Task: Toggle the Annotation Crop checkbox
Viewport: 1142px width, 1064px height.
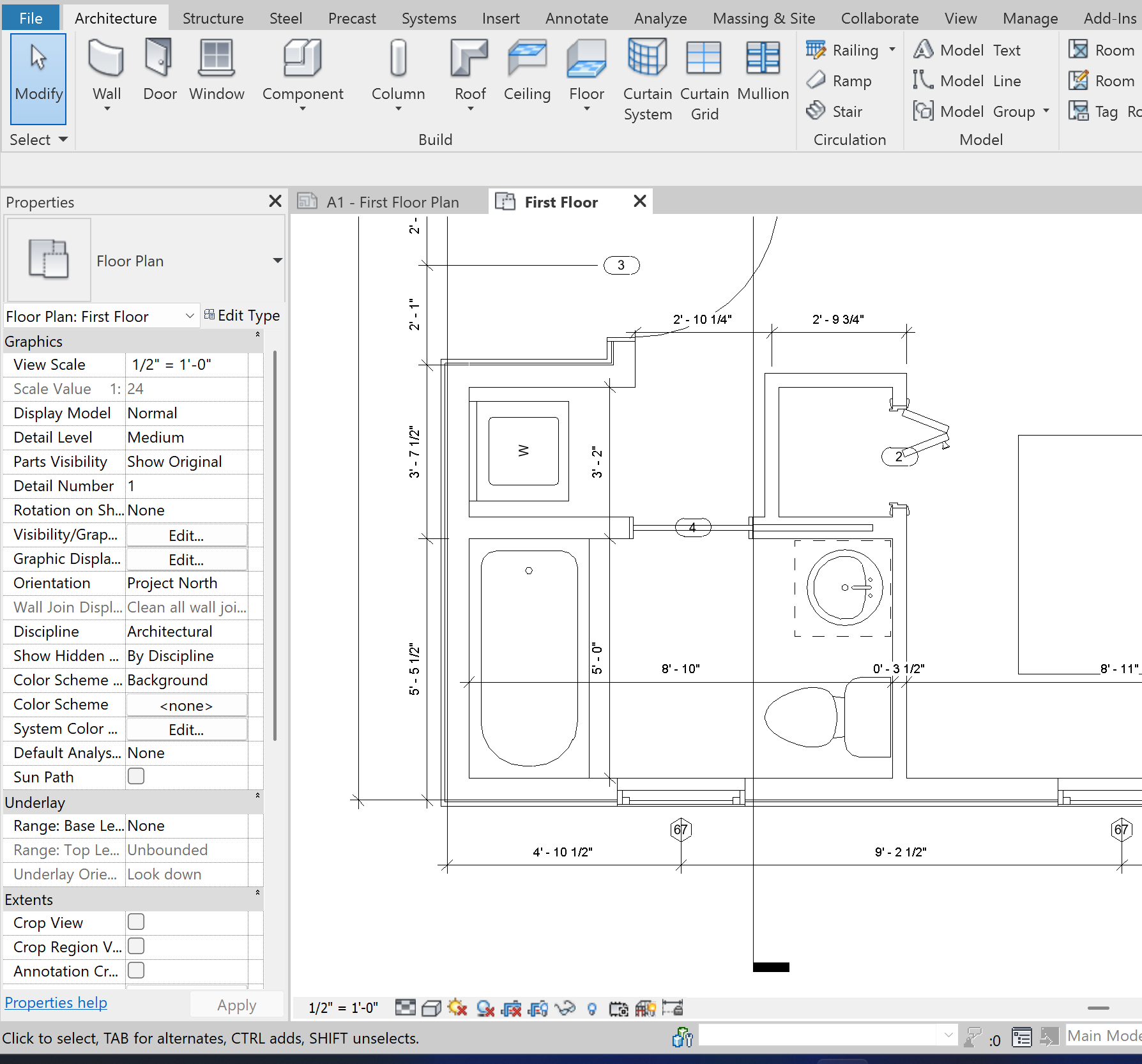Action: click(x=136, y=970)
